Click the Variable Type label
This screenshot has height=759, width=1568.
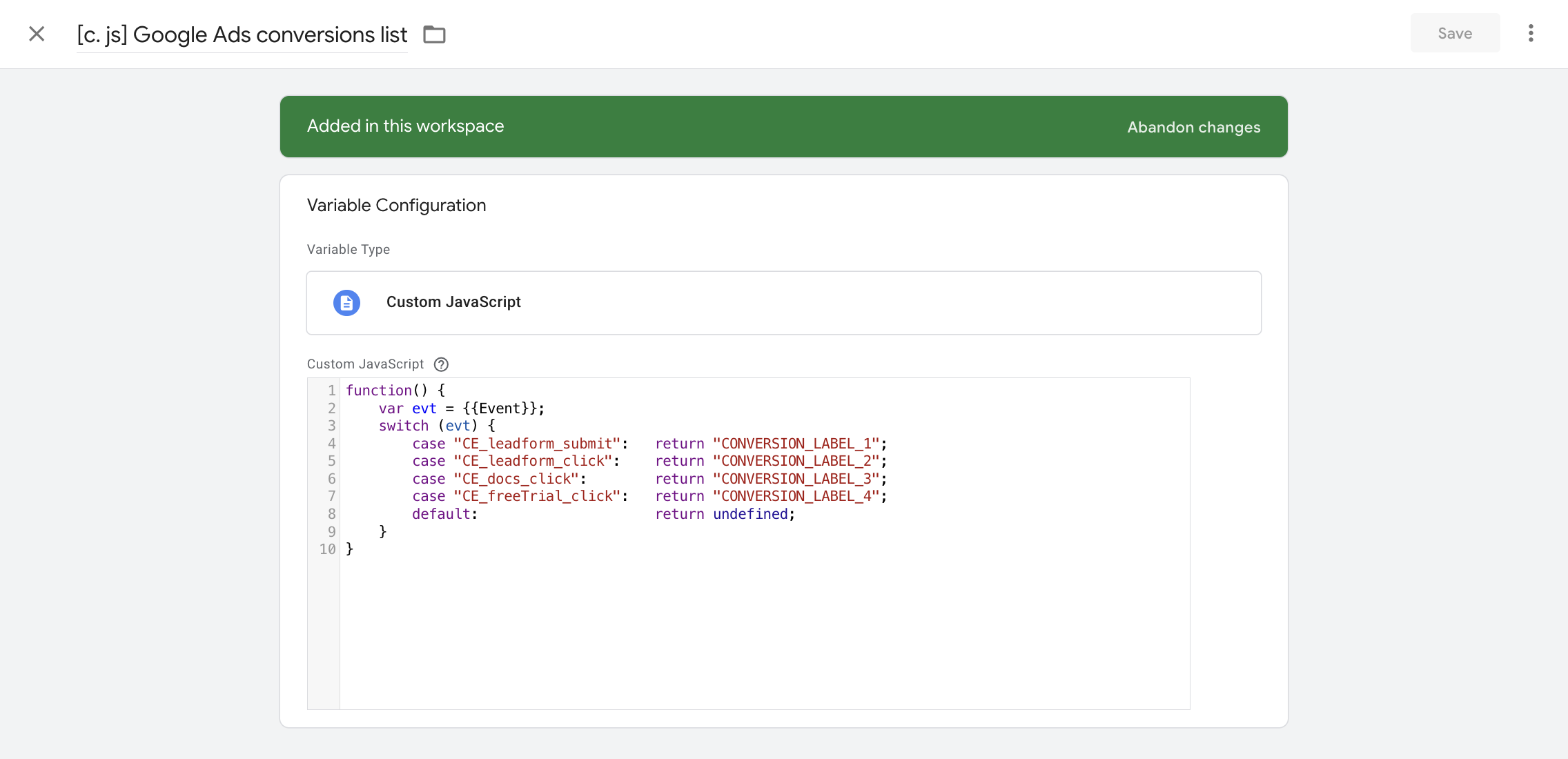click(349, 250)
